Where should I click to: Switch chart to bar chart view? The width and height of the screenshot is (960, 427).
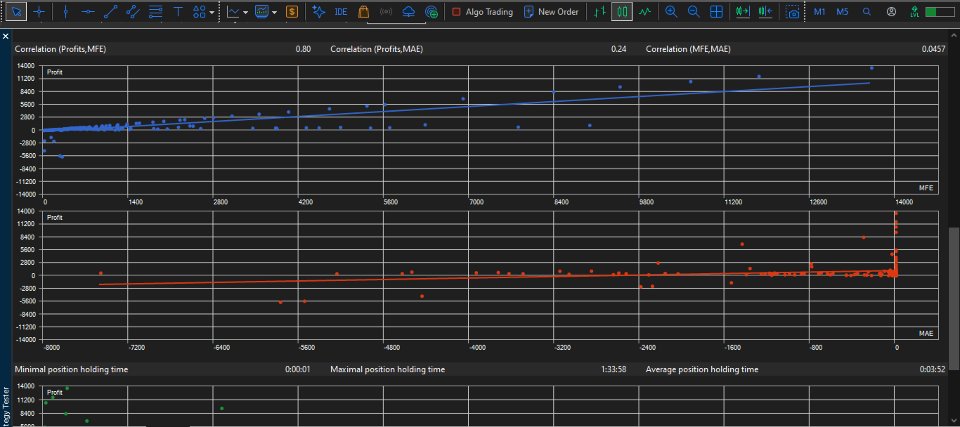(601, 12)
